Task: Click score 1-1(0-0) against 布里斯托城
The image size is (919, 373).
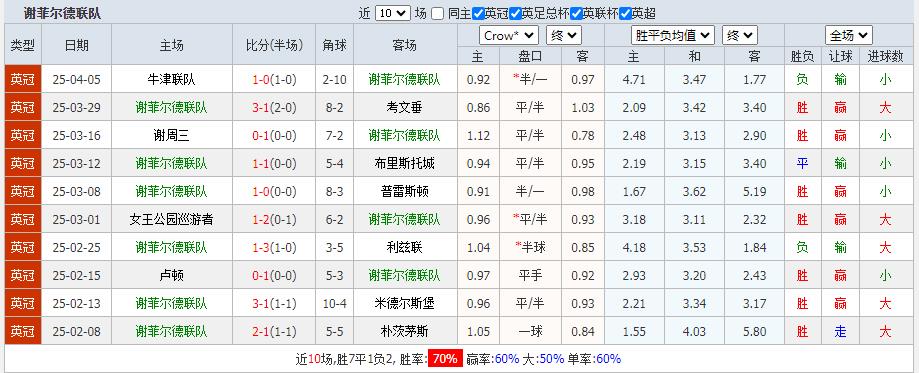Action: point(274,164)
